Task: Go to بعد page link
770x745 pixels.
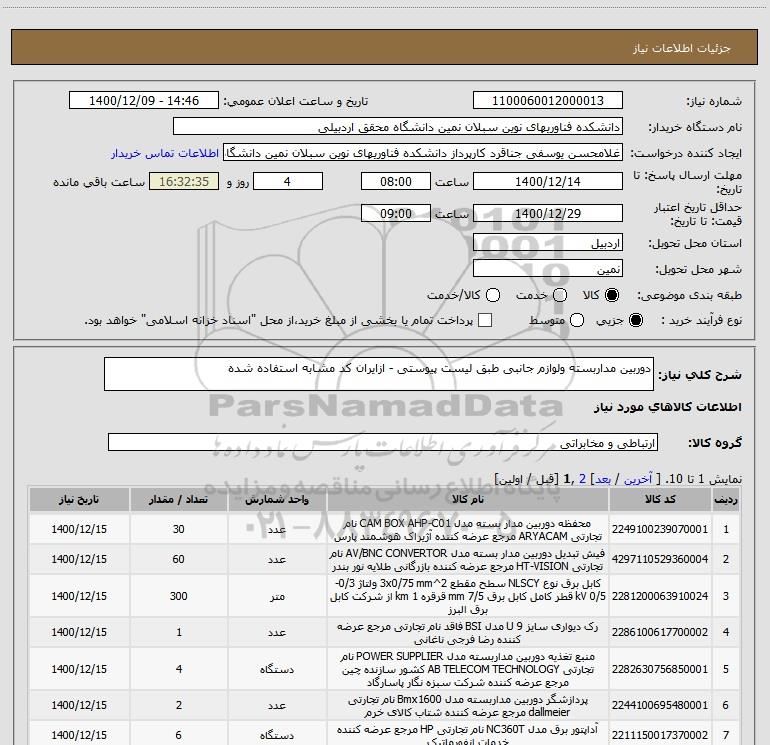Action: (603, 479)
